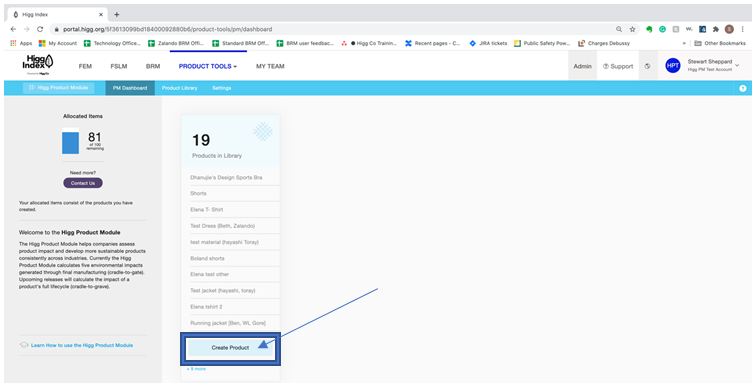Screen dimensions: 754x390
Task: Open the Support help link
Action: tap(618, 66)
